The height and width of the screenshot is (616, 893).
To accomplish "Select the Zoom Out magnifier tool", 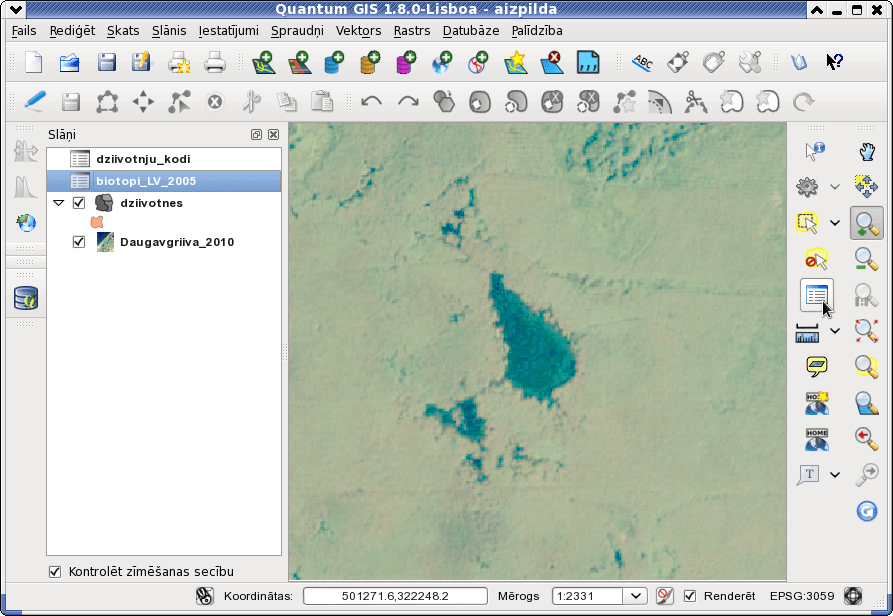I will tap(867, 259).
